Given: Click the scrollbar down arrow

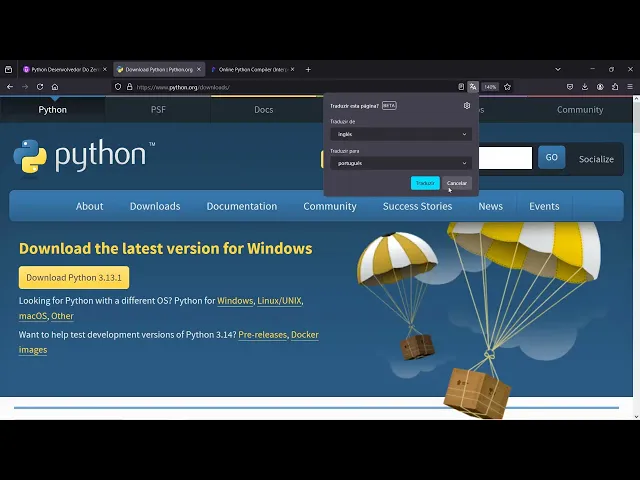Looking at the screenshot, I should 636,416.
